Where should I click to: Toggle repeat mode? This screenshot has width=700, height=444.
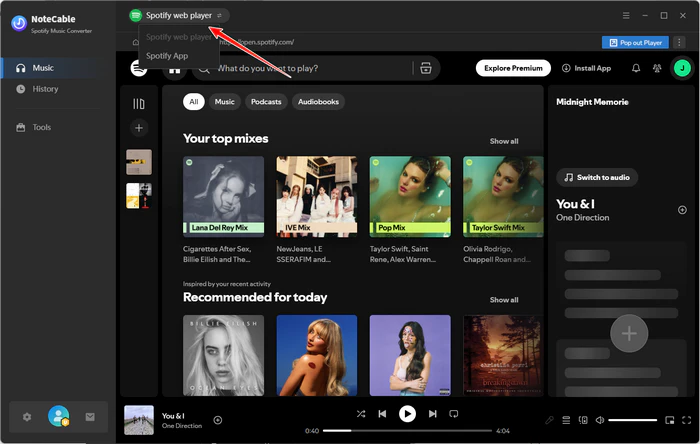coord(454,414)
